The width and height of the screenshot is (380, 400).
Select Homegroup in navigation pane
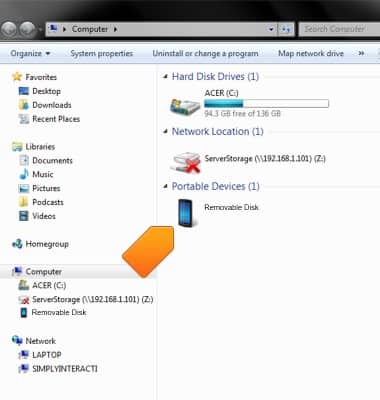47,244
